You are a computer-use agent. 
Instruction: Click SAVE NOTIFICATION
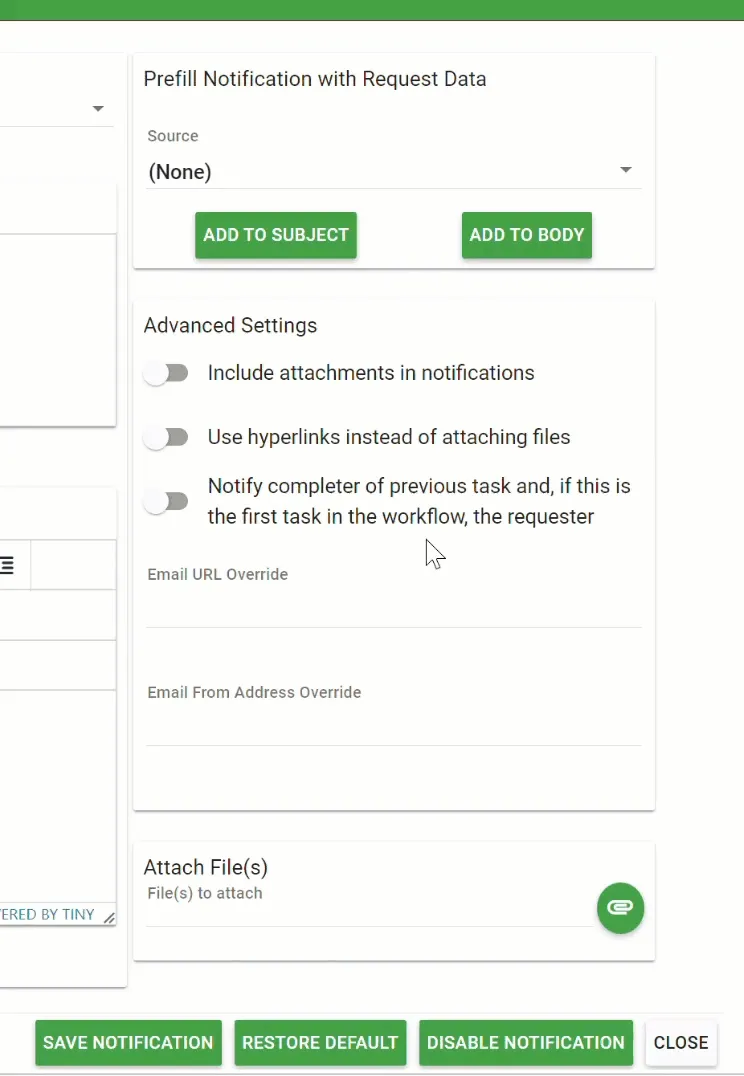(x=128, y=1042)
